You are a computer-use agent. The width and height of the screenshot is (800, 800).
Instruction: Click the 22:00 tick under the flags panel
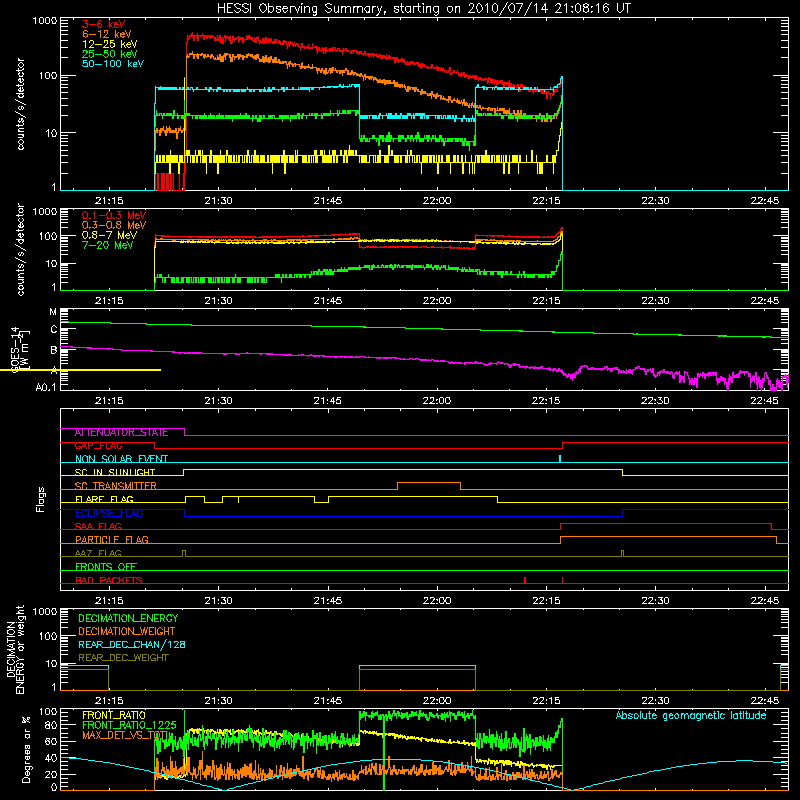437,601
